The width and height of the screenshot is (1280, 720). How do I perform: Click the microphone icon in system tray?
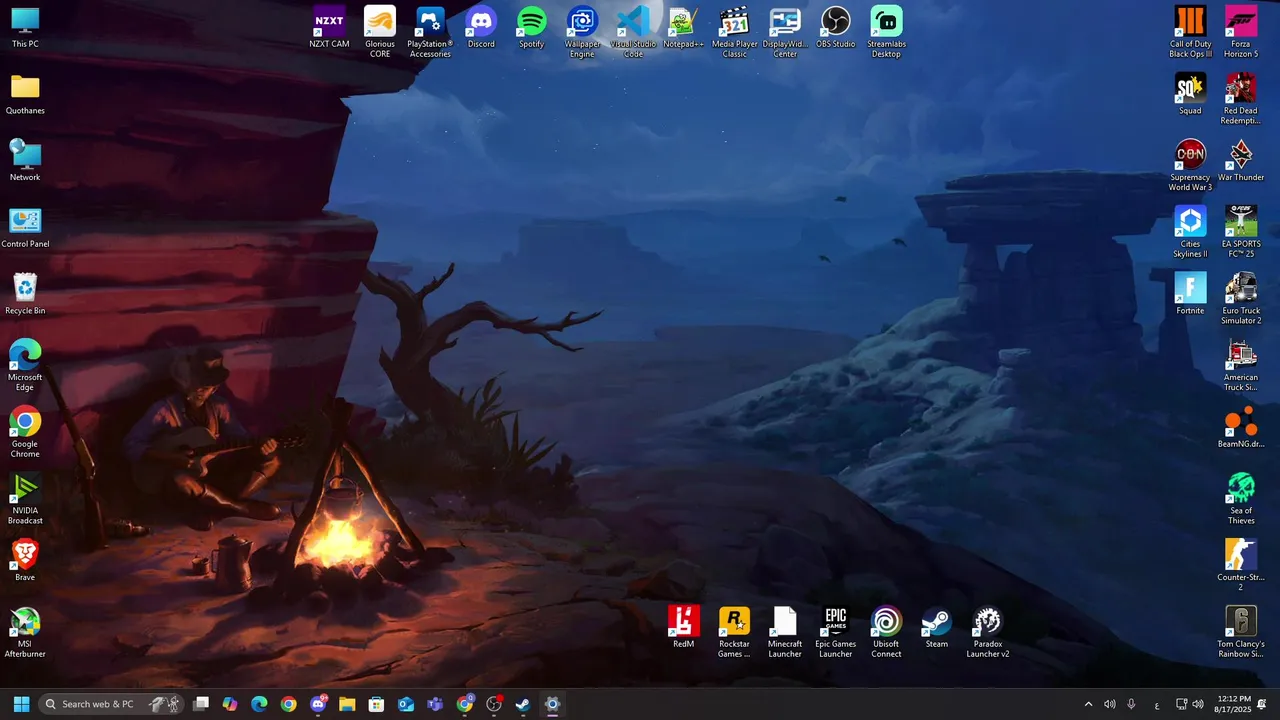pos(1131,704)
